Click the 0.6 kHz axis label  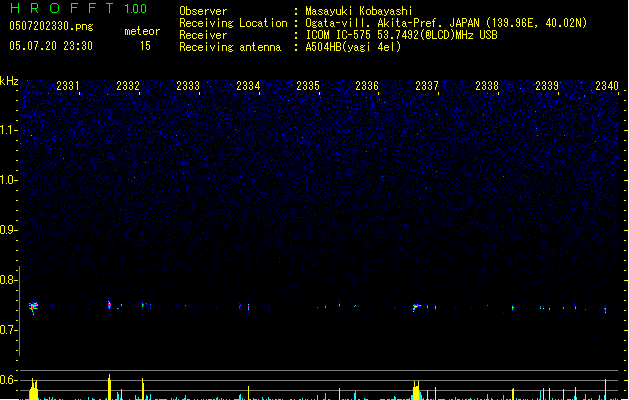(9, 380)
